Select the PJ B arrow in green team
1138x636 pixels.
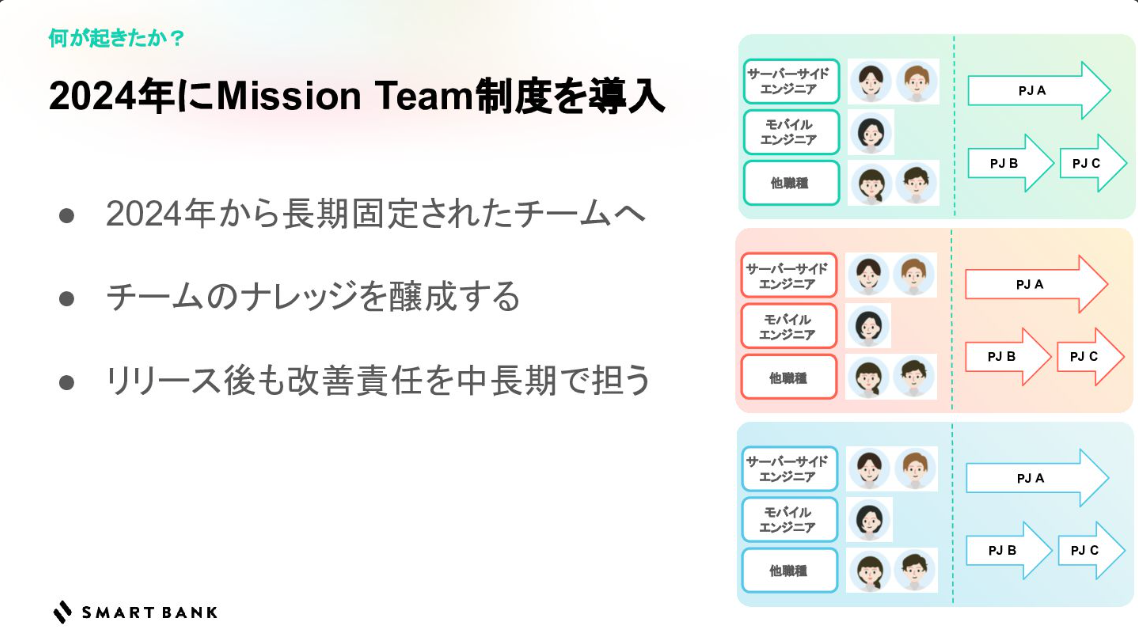click(1010, 163)
